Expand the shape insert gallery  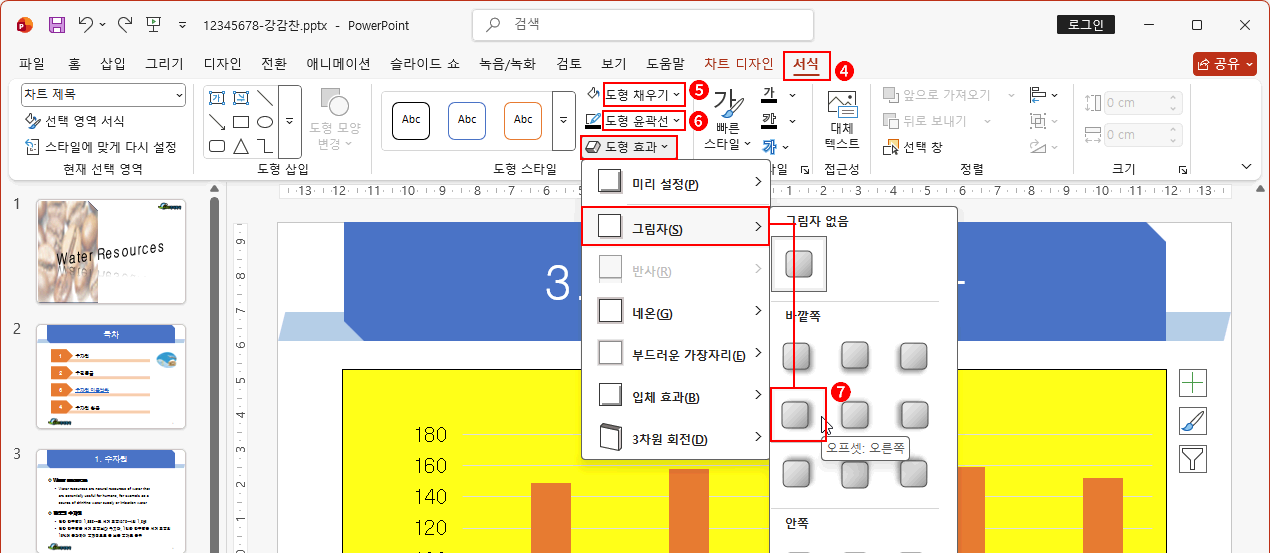tap(290, 121)
